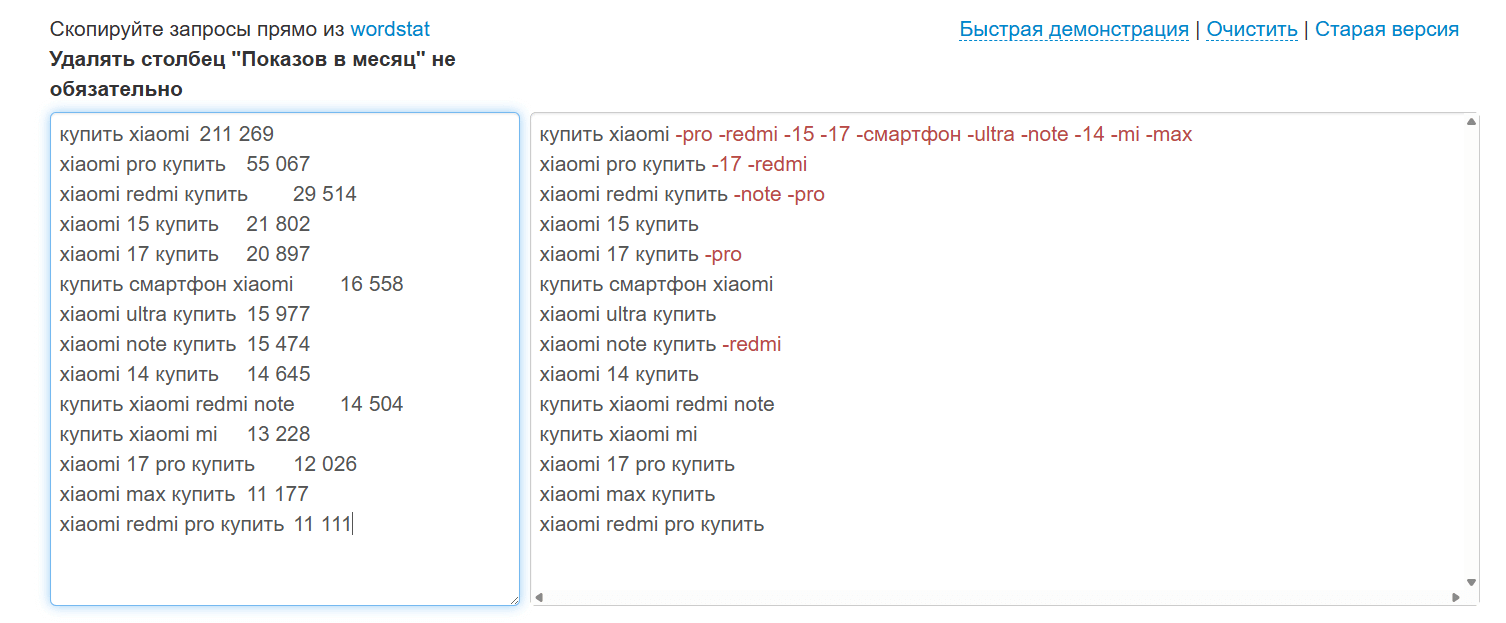The width and height of the screenshot is (1506, 623).
Task: Click the red minus-words after first result "купить xiaomi"
Action: click(933, 134)
